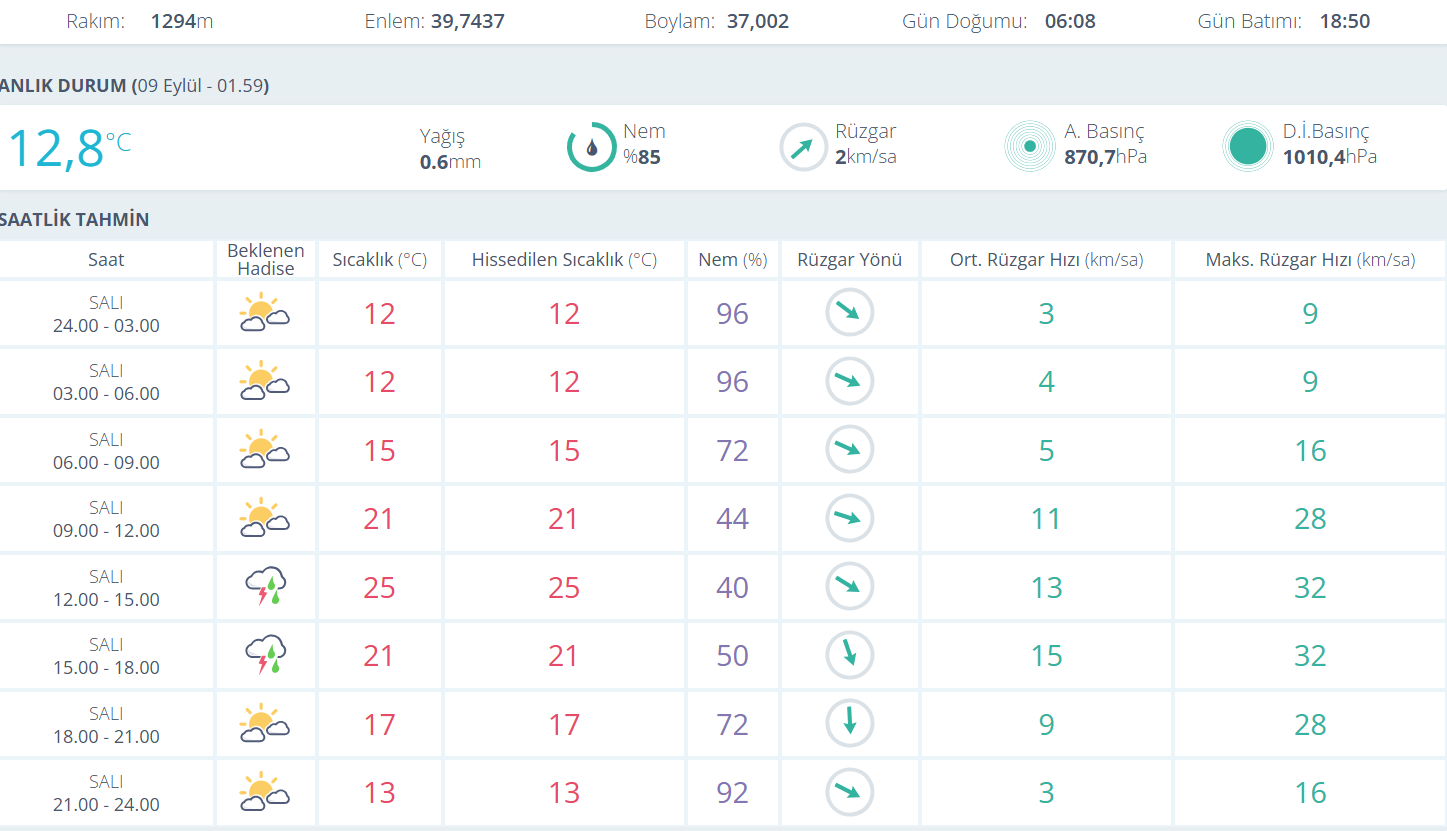Click the A. Basınç concentric rings icon
The image size is (1447, 831).
(1029, 147)
